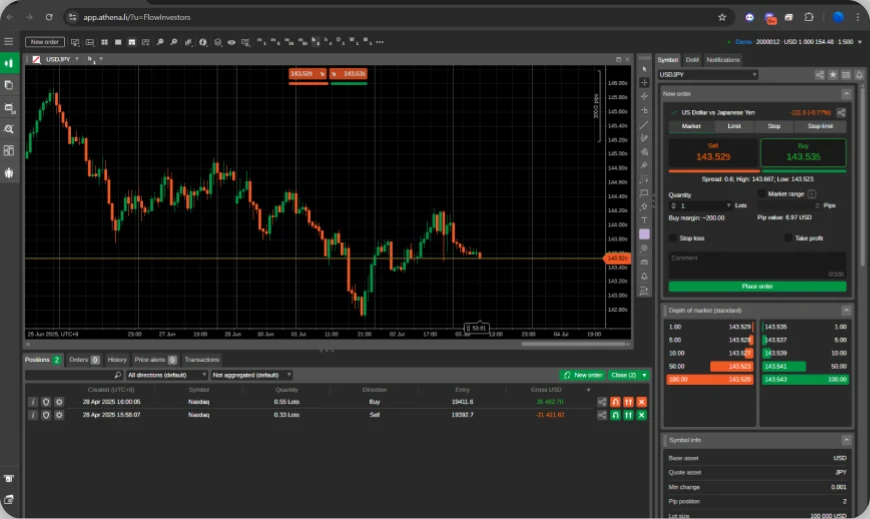Click the share icon beside the symbol selector
Viewport: 870px width, 519px height.
pyautogui.click(x=820, y=75)
